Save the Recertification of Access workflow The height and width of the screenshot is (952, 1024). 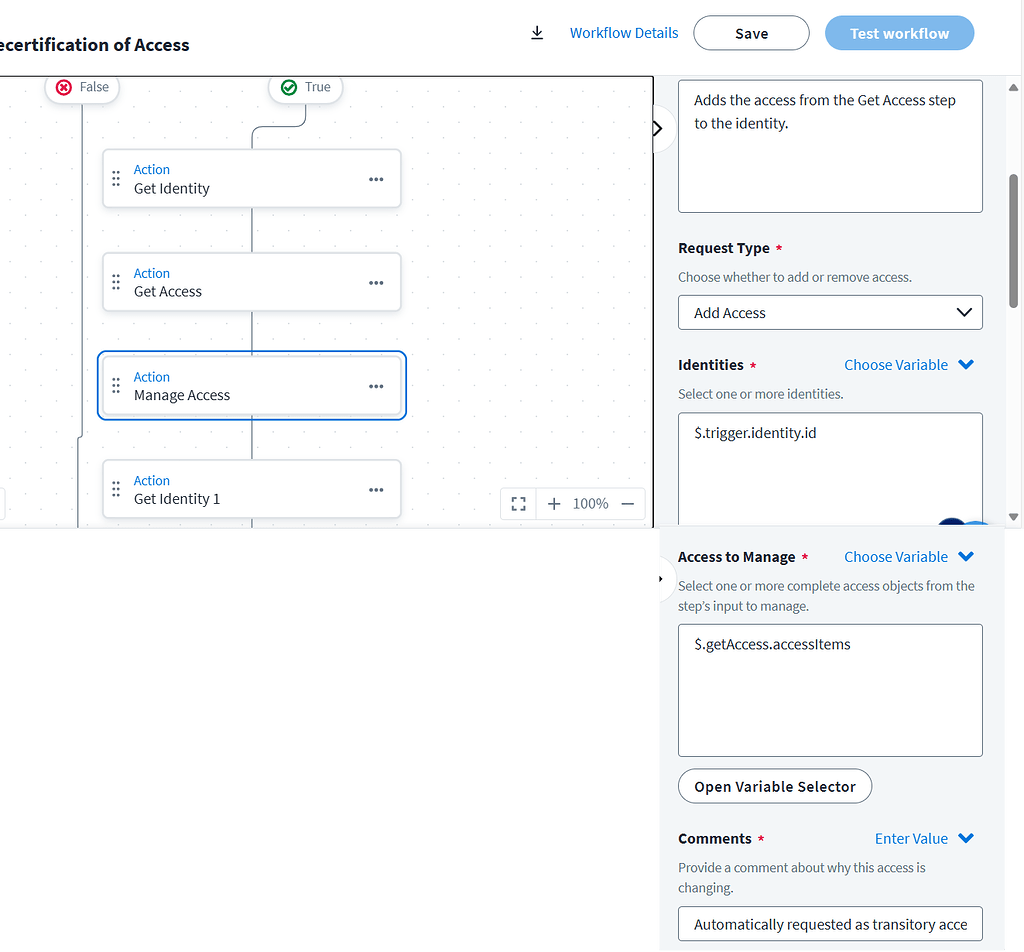coord(751,32)
